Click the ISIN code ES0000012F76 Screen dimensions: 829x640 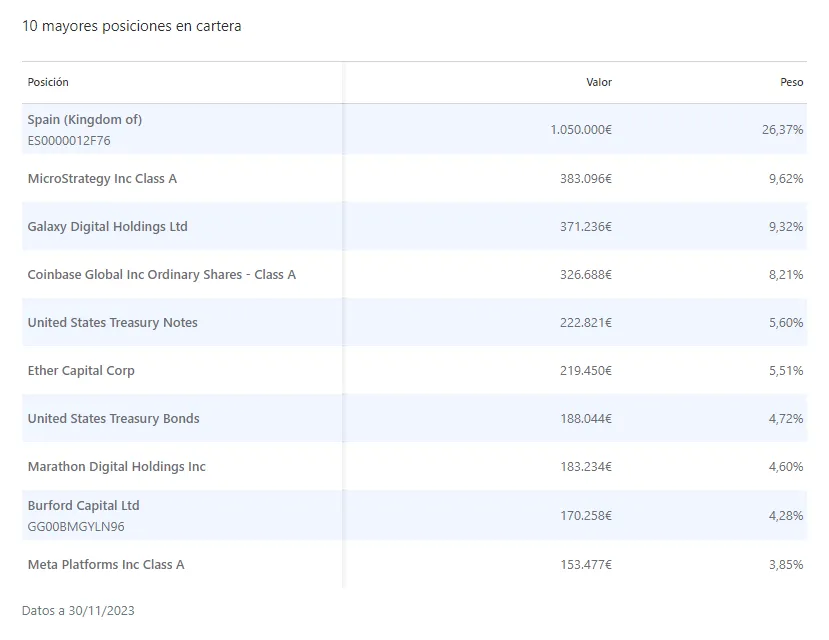pos(69,141)
